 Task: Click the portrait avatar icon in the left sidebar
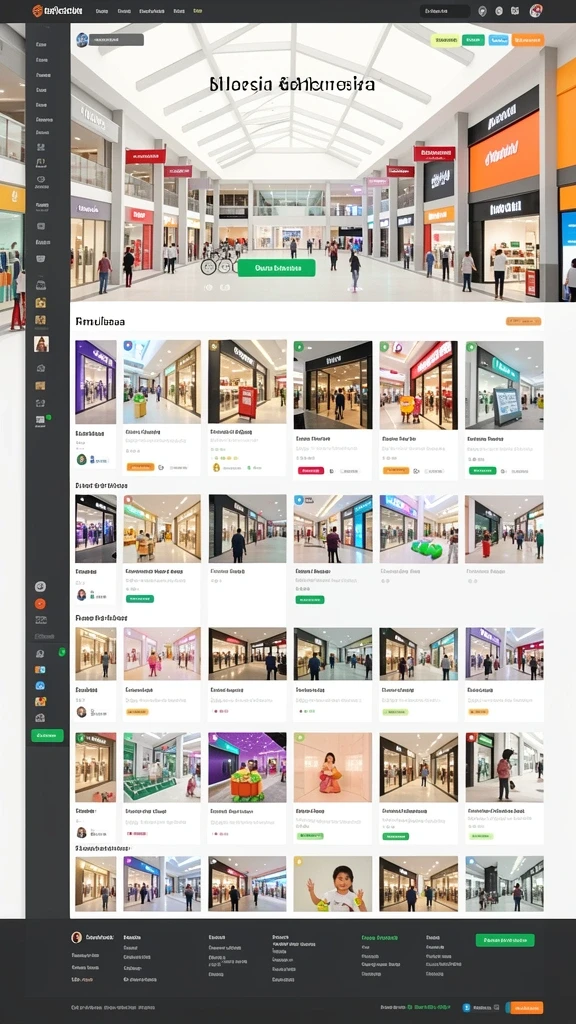coord(41,344)
